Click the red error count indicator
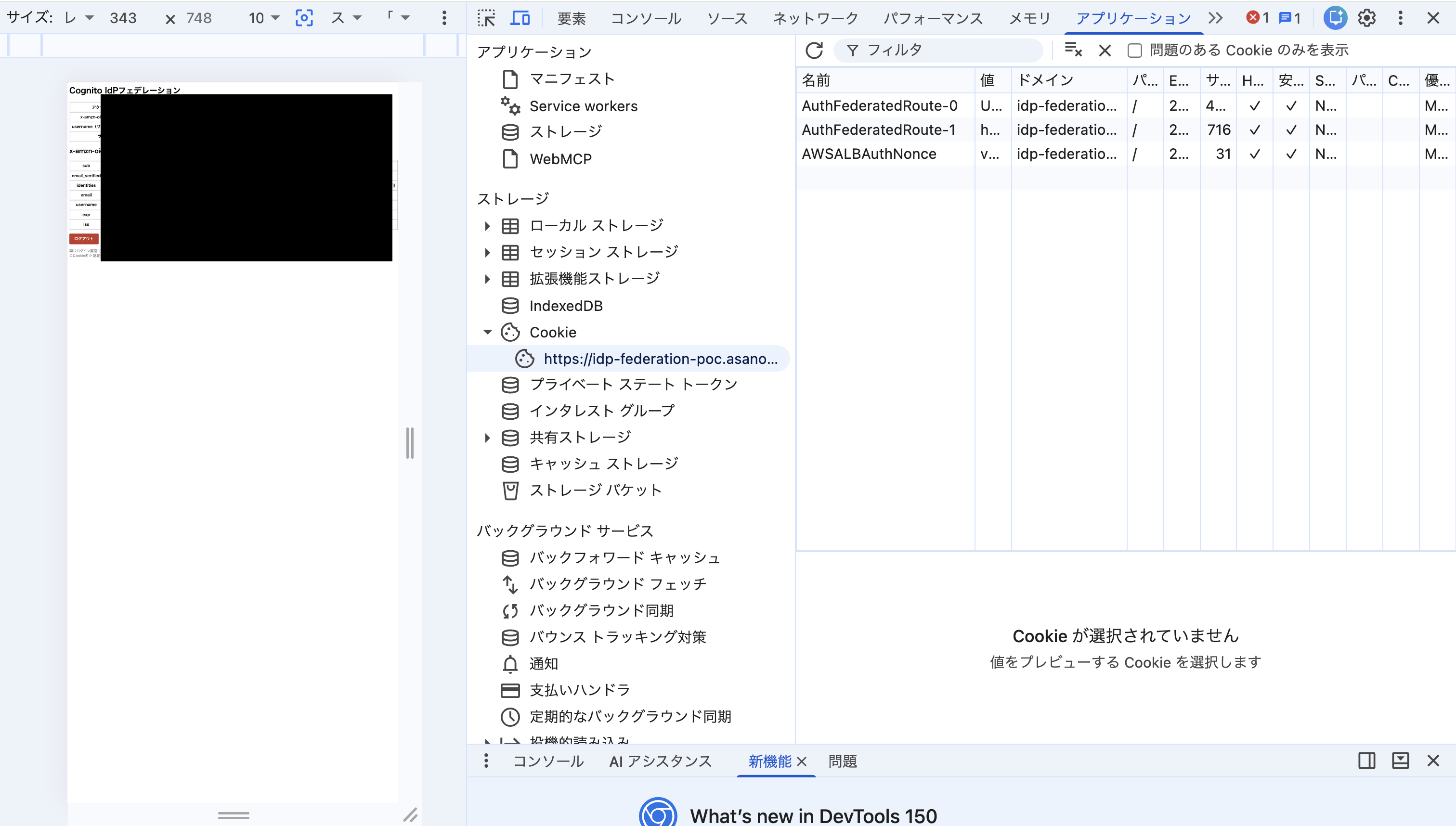This screenshot has width=1456, height=826. pos(1258,18)
